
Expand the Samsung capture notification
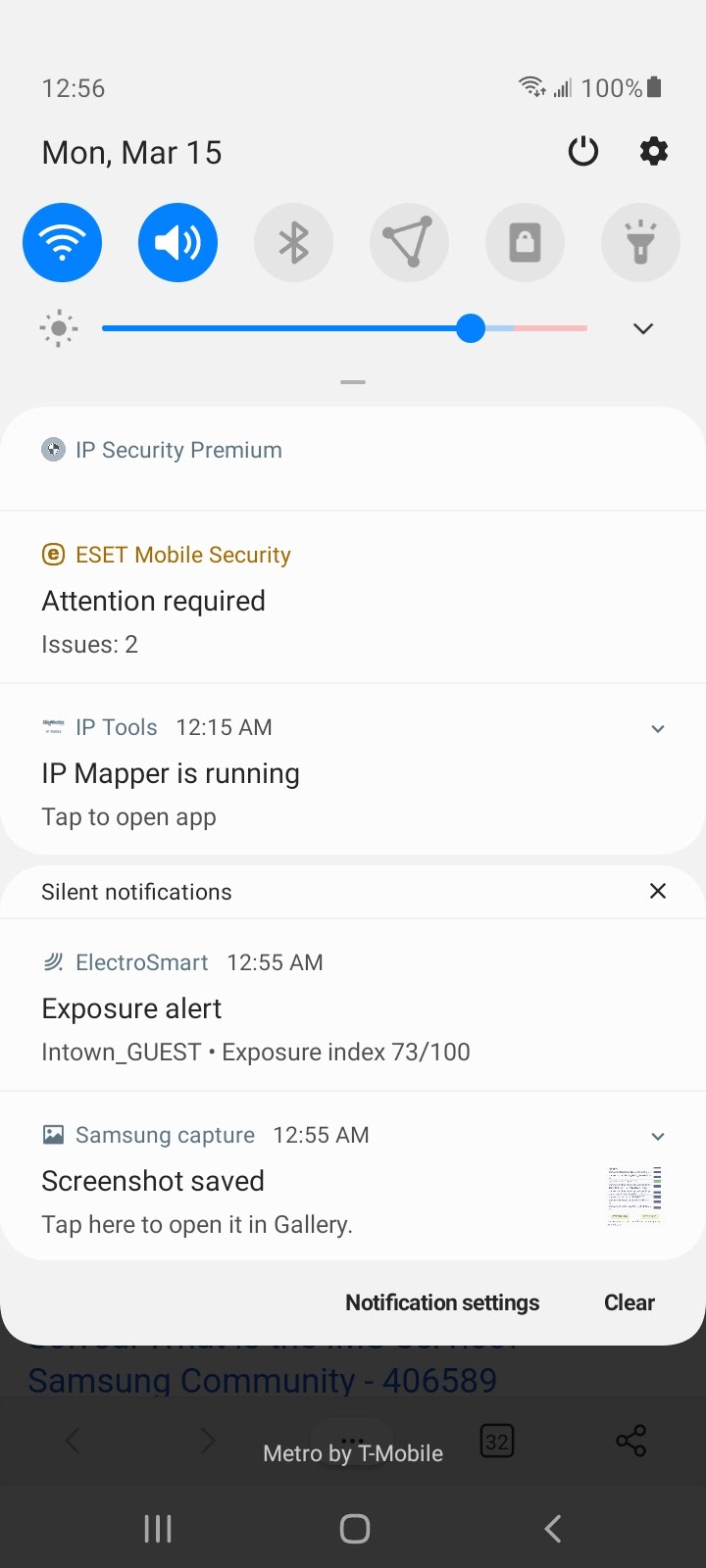[658, 1136]
